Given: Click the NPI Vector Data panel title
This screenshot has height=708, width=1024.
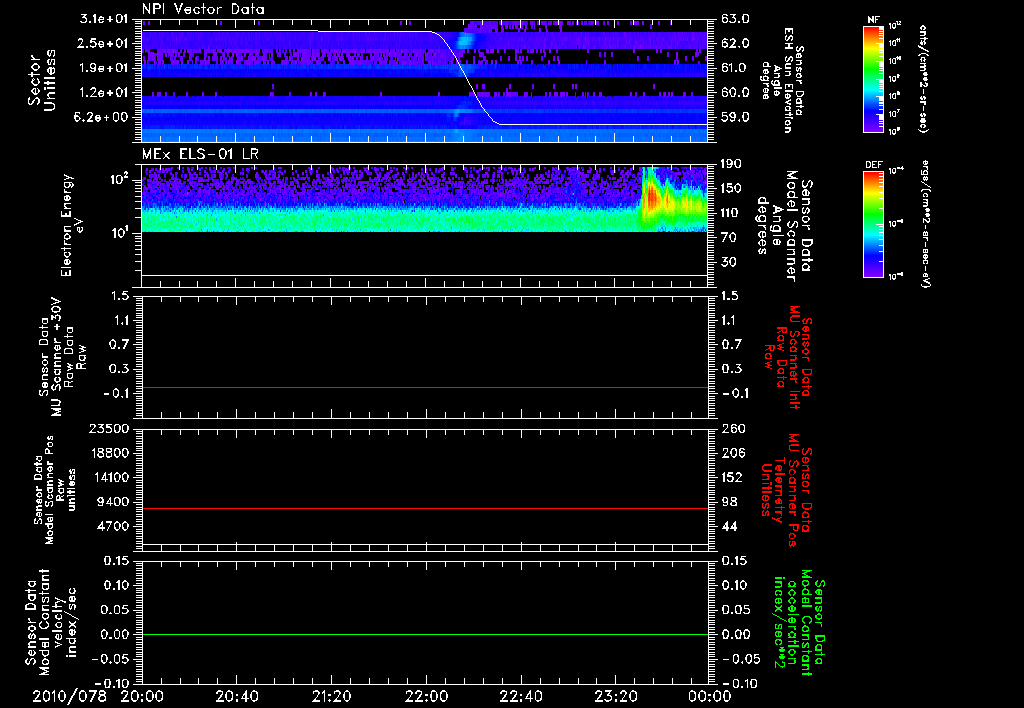Looking at the screenshot, I should (x=203, y=9).
